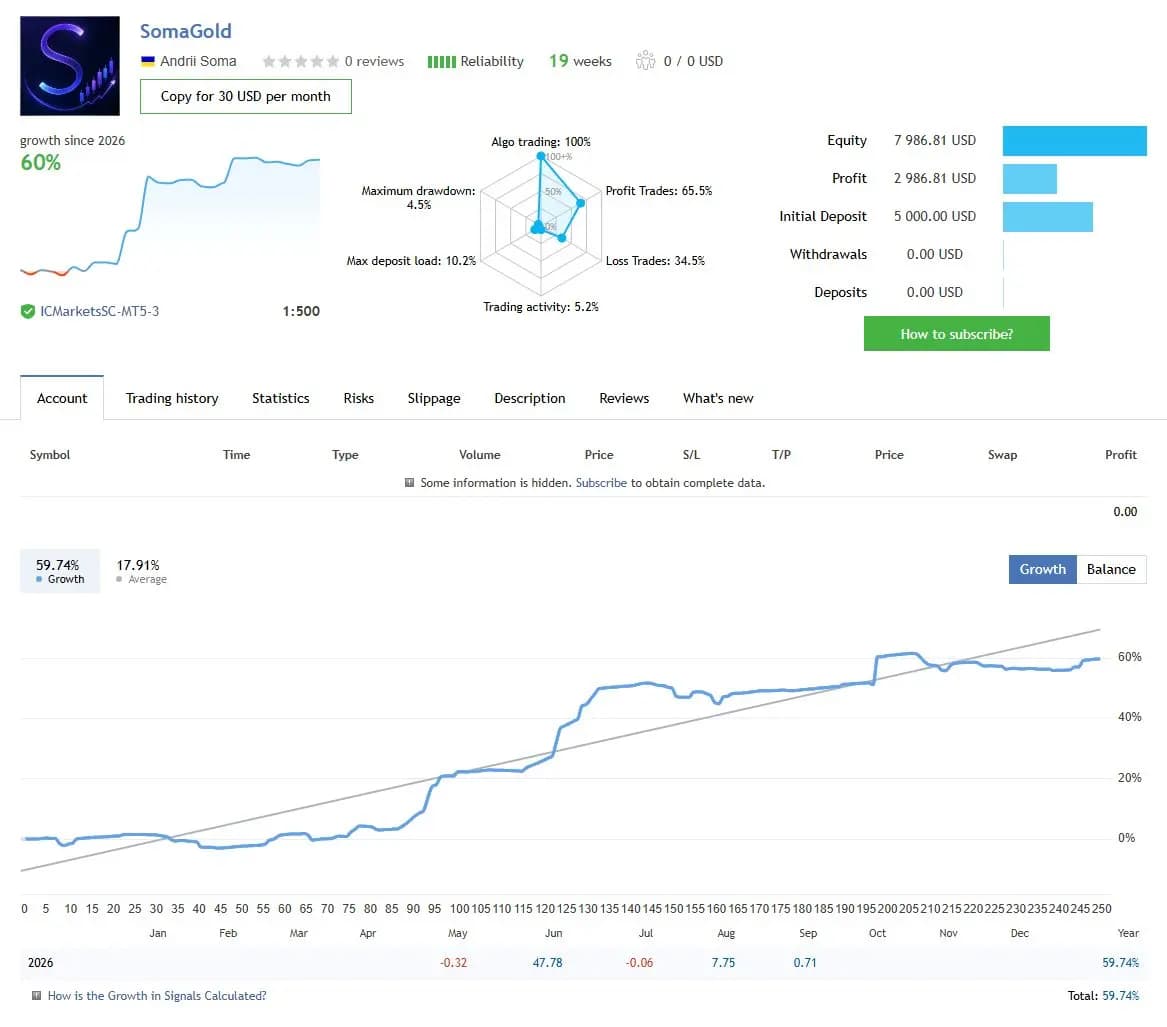The image size is (1167, 1027).
Task: Click the growth since 2026 mini chart
Action: tap(170, 216)
